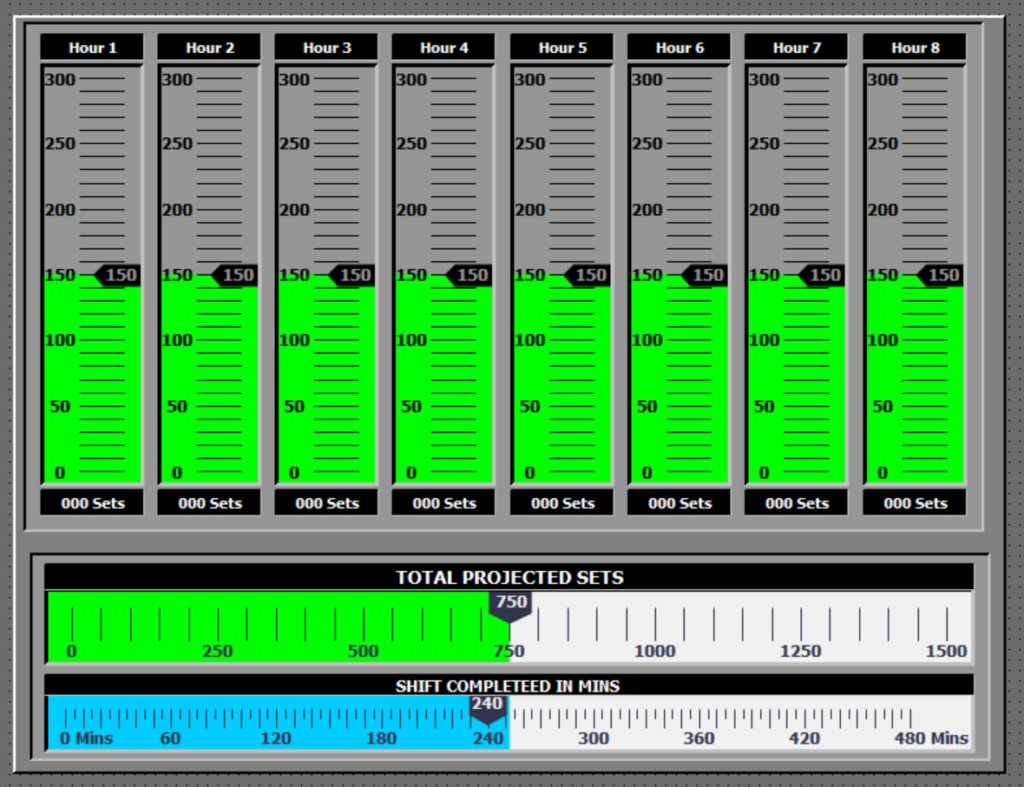Click the 150 pointer on Hour 7 gauge

tap(821, 275)
